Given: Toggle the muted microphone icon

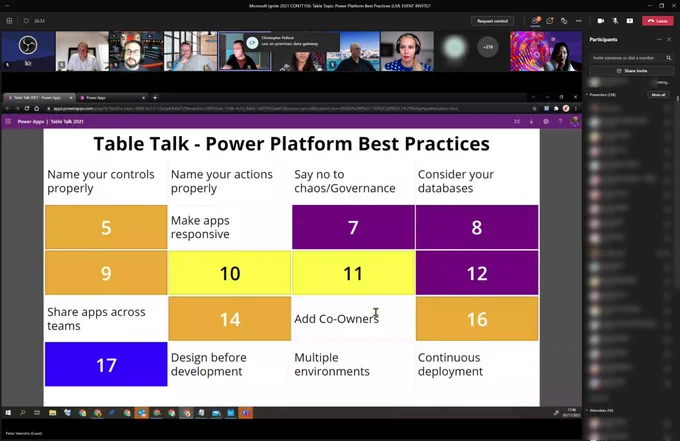Looking at the screenshot, I should [x=615, y=21].
